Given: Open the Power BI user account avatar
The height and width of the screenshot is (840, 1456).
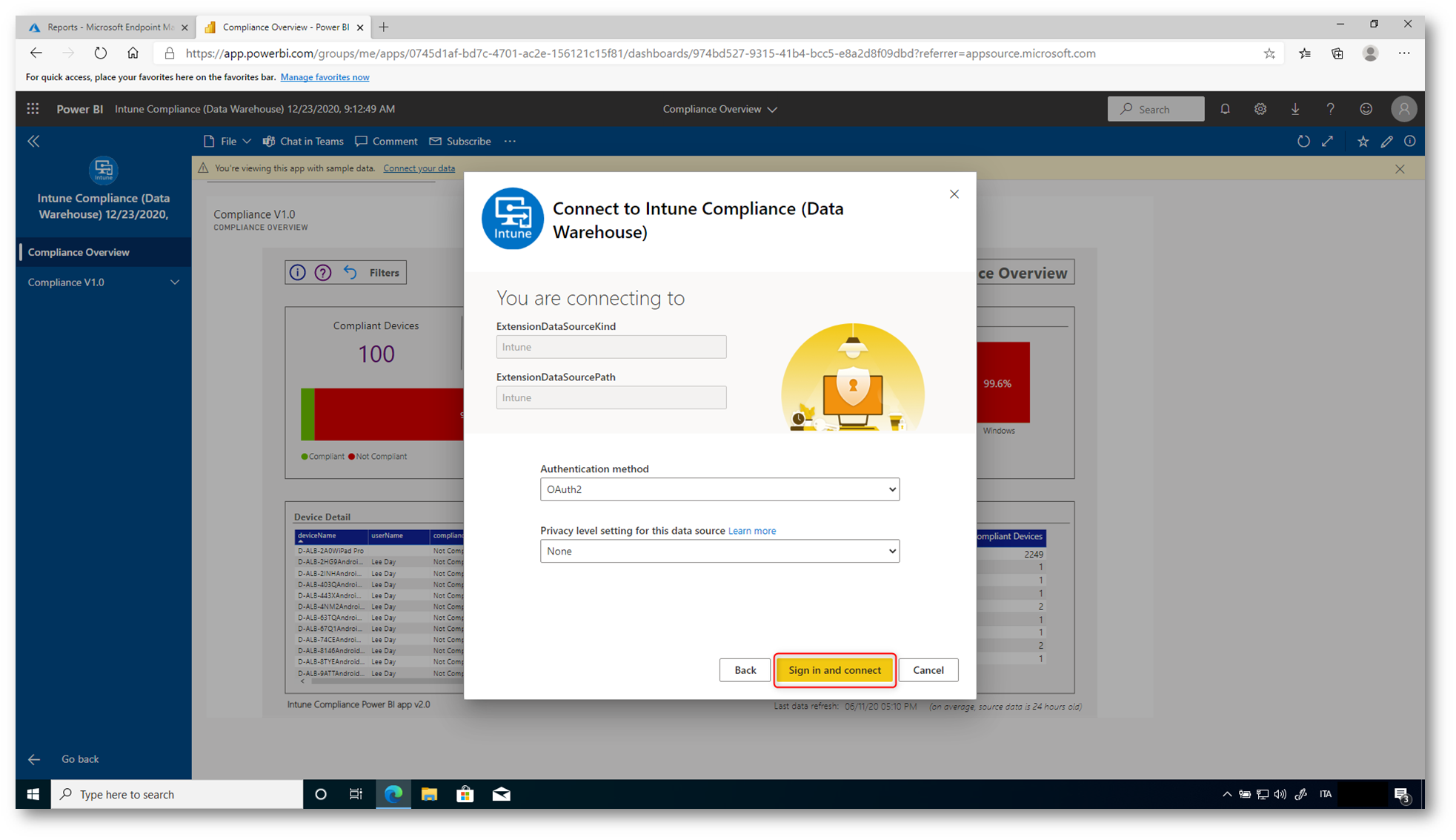Looking at the screenshot, I should pyautogui.click(x=1403, y=109).
